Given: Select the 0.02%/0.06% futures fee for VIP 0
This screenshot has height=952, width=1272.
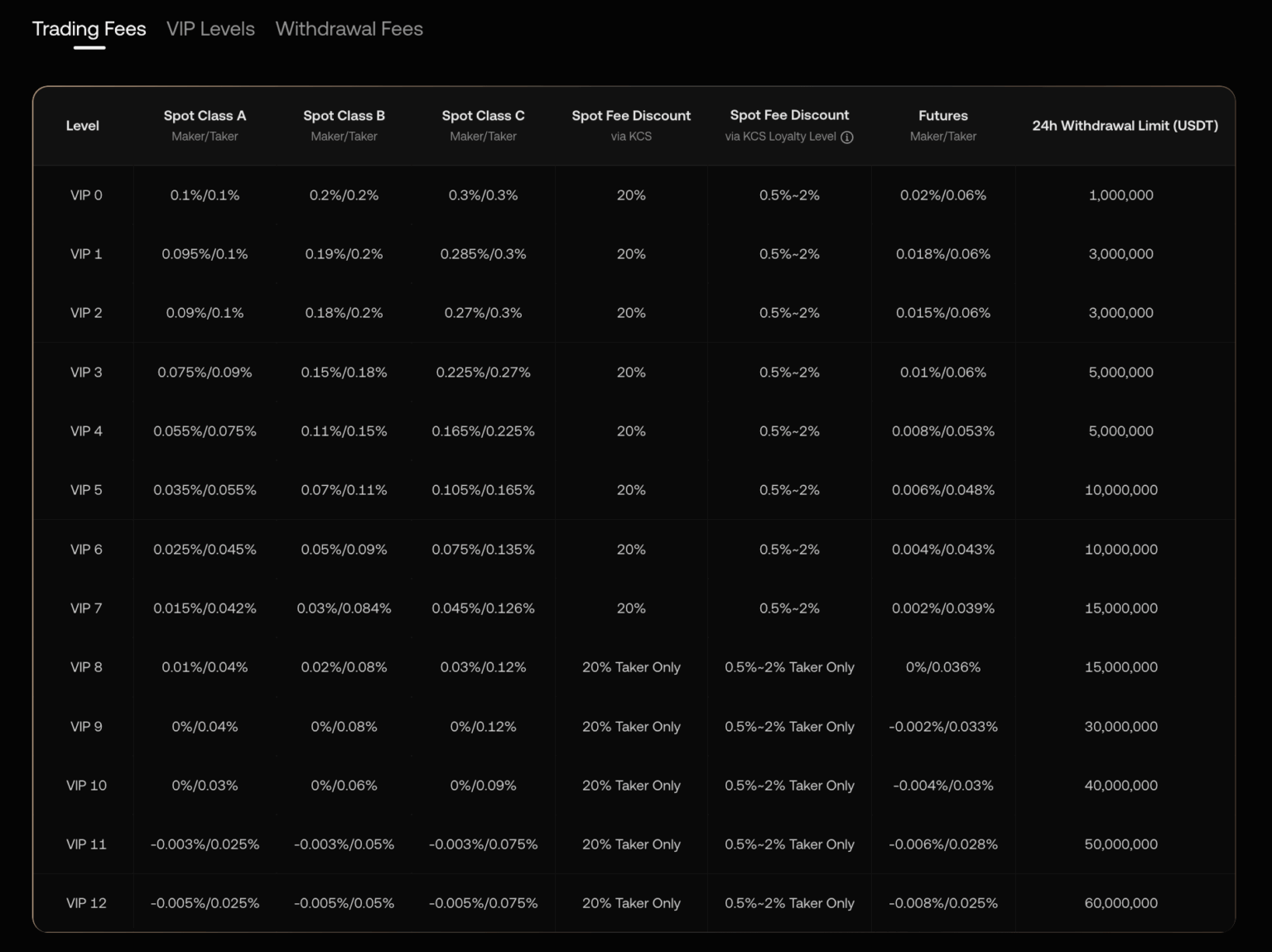Looking at the screenshot, I should click(x=942, y=195).
